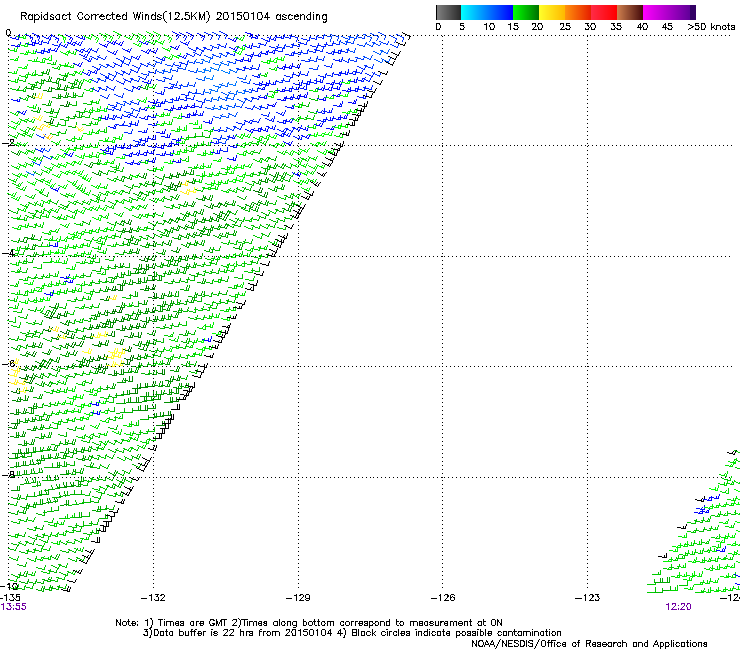Click the blue 10-15 knots legend color
Viewport: 740px width, 650px height.
(x=500, y=12)
